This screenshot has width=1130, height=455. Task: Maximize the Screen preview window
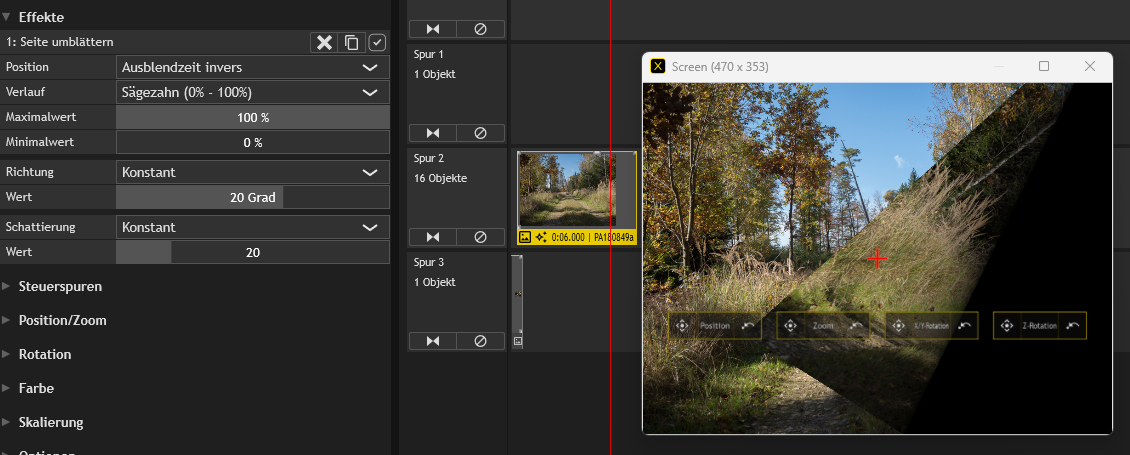tap(1044, 66)
